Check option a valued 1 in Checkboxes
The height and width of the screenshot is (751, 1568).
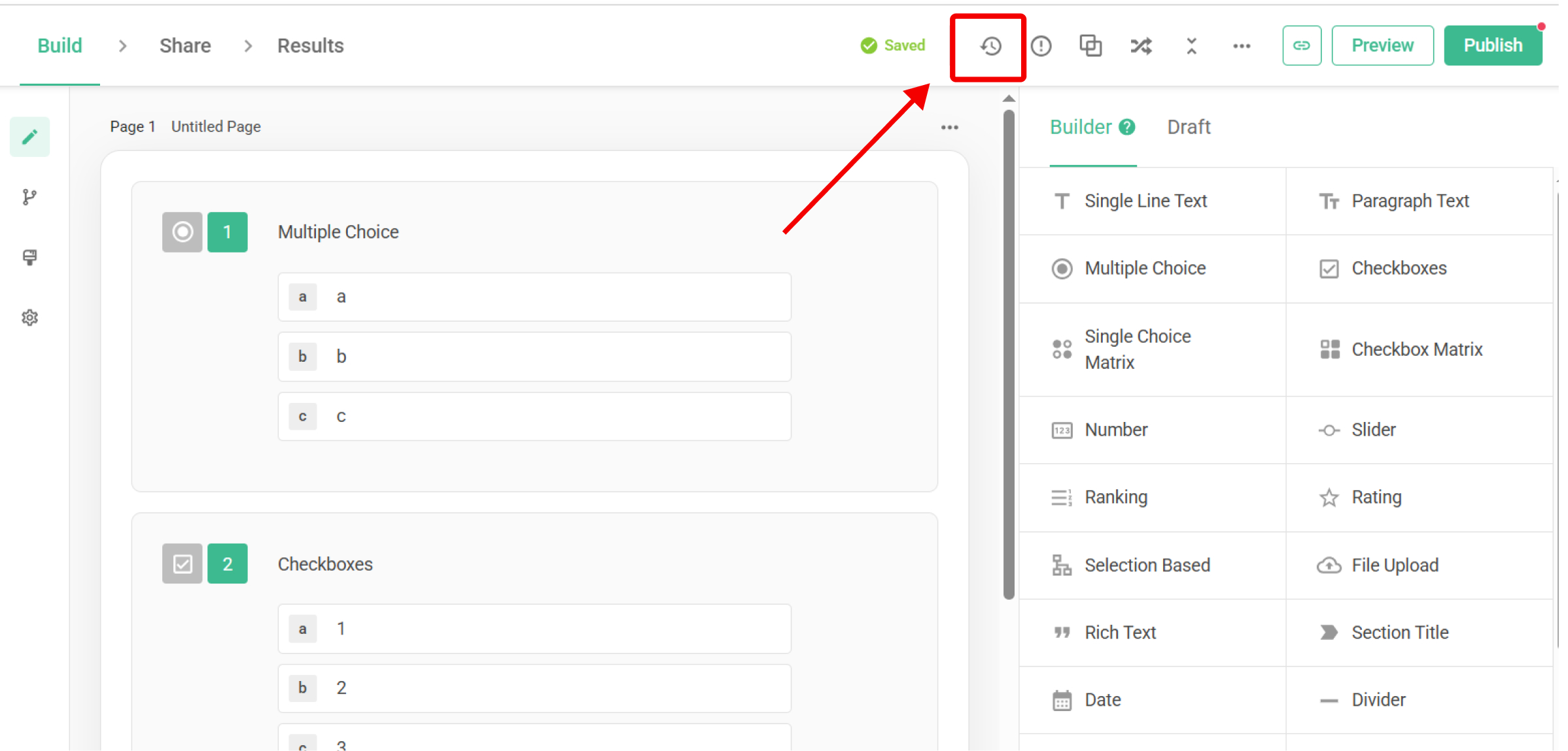point(534,629)
